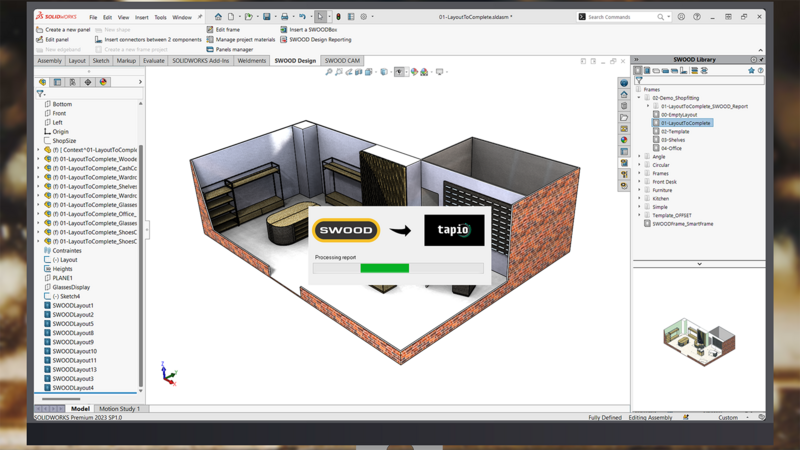This screenshot has width=800, height=450.
Task: Click the Save icon in top toolbar
Action: point(267,17)
